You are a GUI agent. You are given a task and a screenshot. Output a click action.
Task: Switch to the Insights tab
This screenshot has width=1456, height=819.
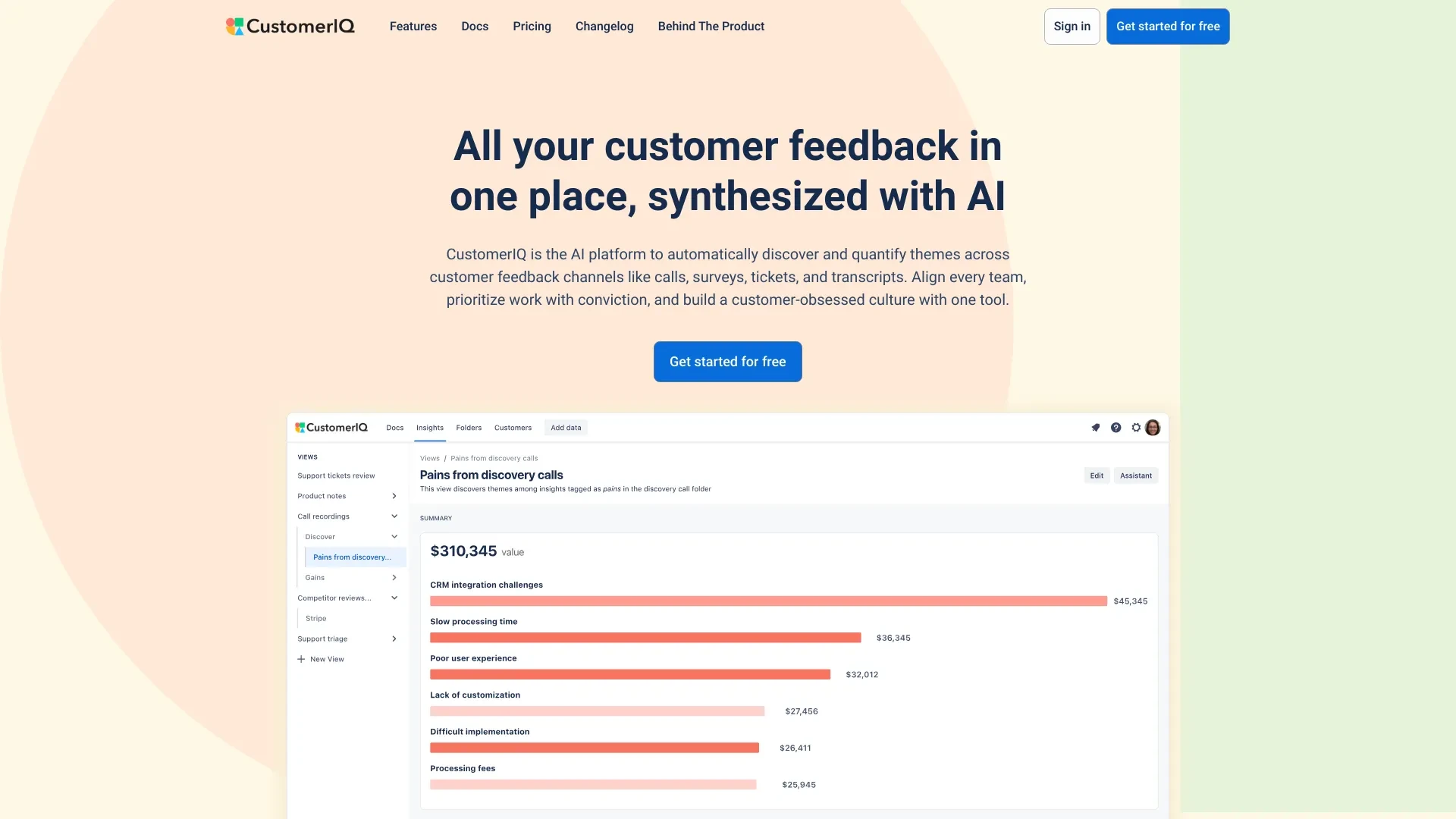coord(429,427)
